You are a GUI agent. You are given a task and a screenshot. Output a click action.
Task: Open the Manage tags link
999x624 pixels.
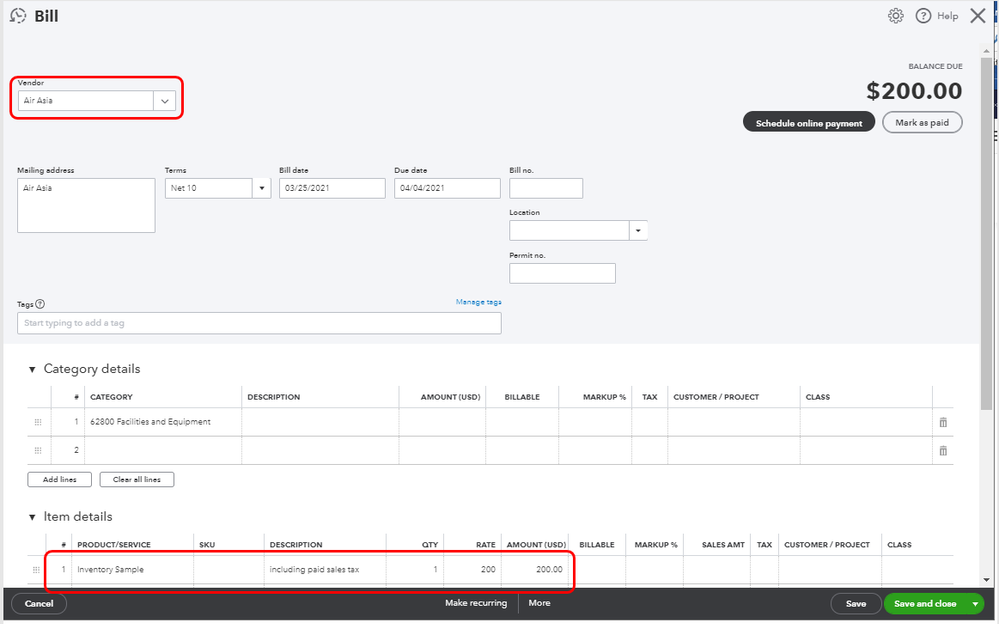coord(478,302)
